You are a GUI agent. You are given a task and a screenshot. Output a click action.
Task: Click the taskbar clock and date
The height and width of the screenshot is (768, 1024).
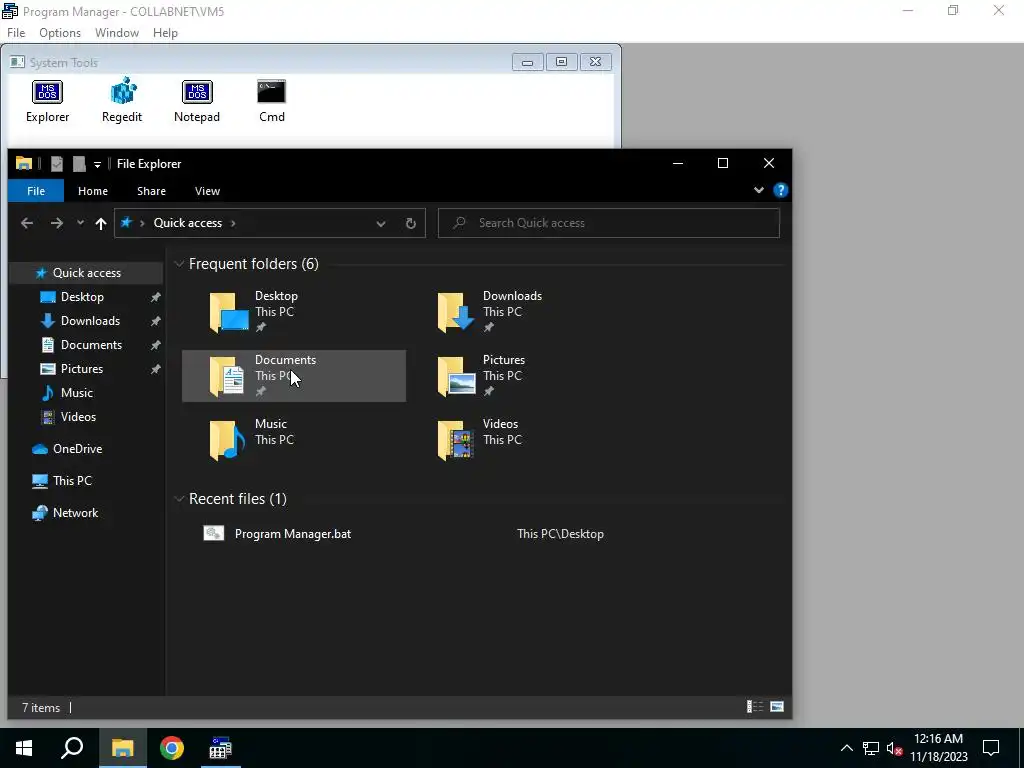938,748
